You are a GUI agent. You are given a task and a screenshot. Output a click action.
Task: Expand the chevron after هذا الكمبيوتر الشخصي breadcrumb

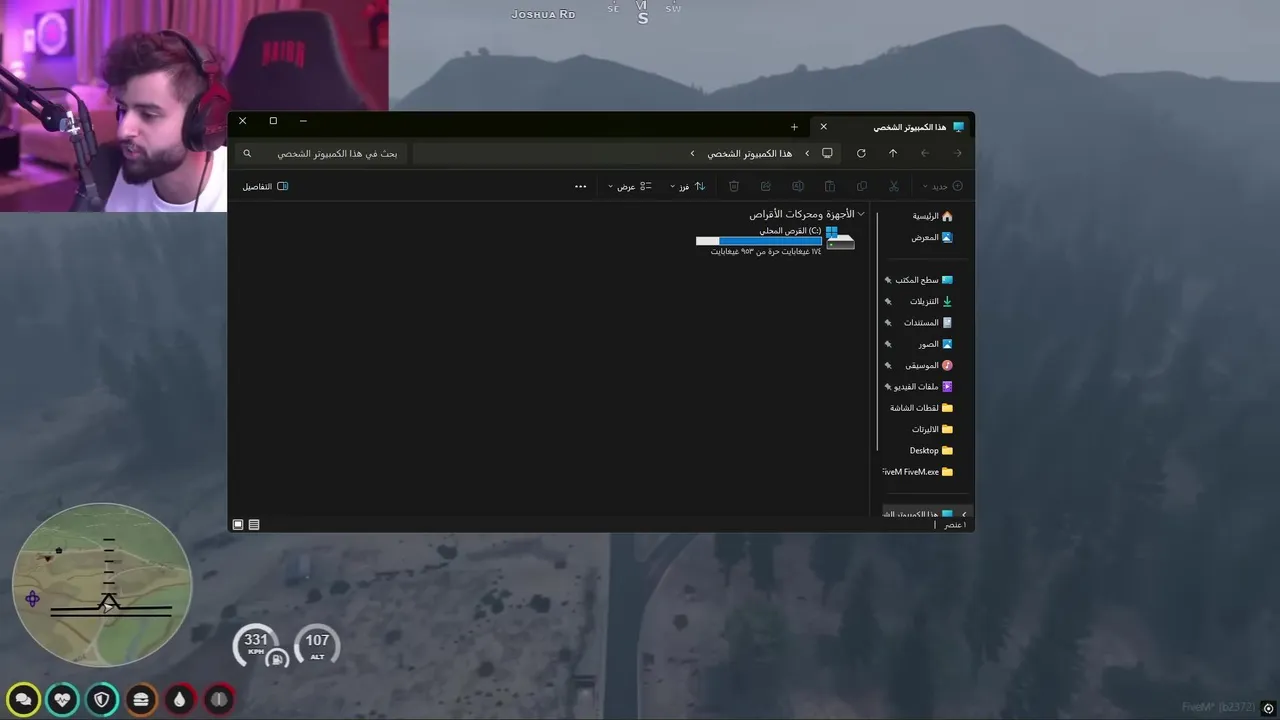pyautogui.click(x=692, y=153)
